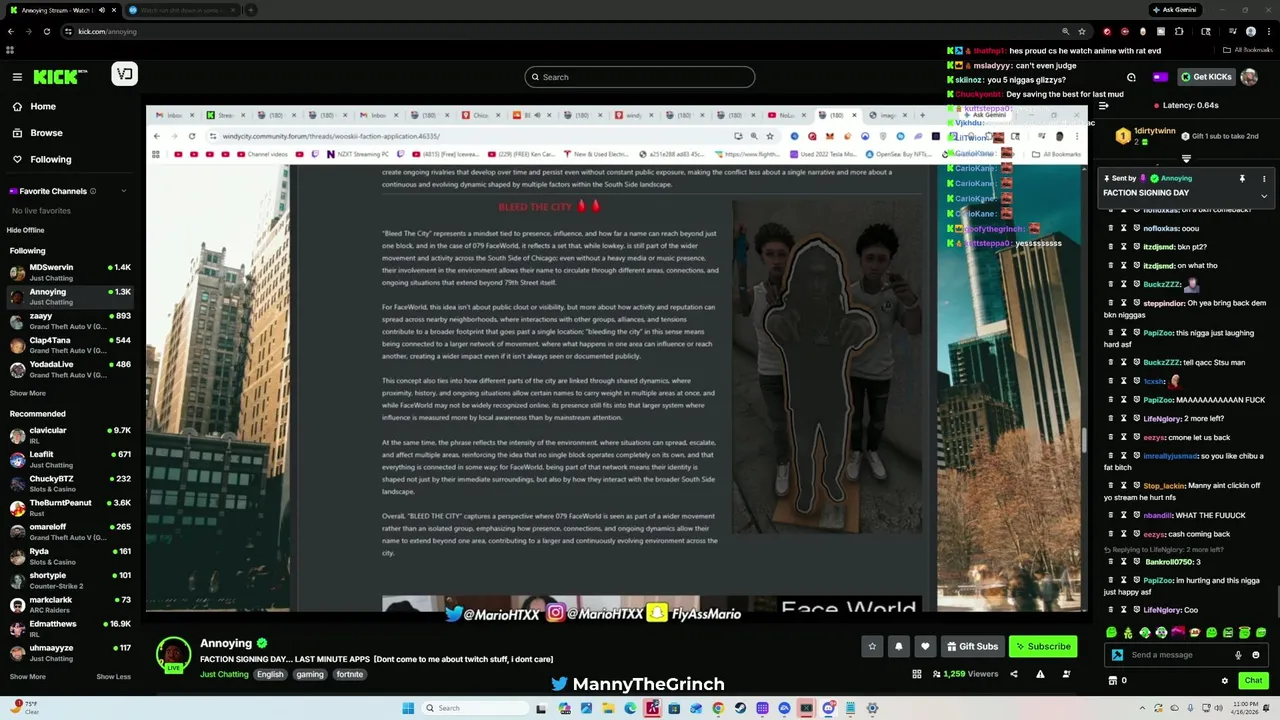Unpin the pinned FACTION SIGNING DAY message
This screenshot has height=720, width=1280.
pos(1242,179)
